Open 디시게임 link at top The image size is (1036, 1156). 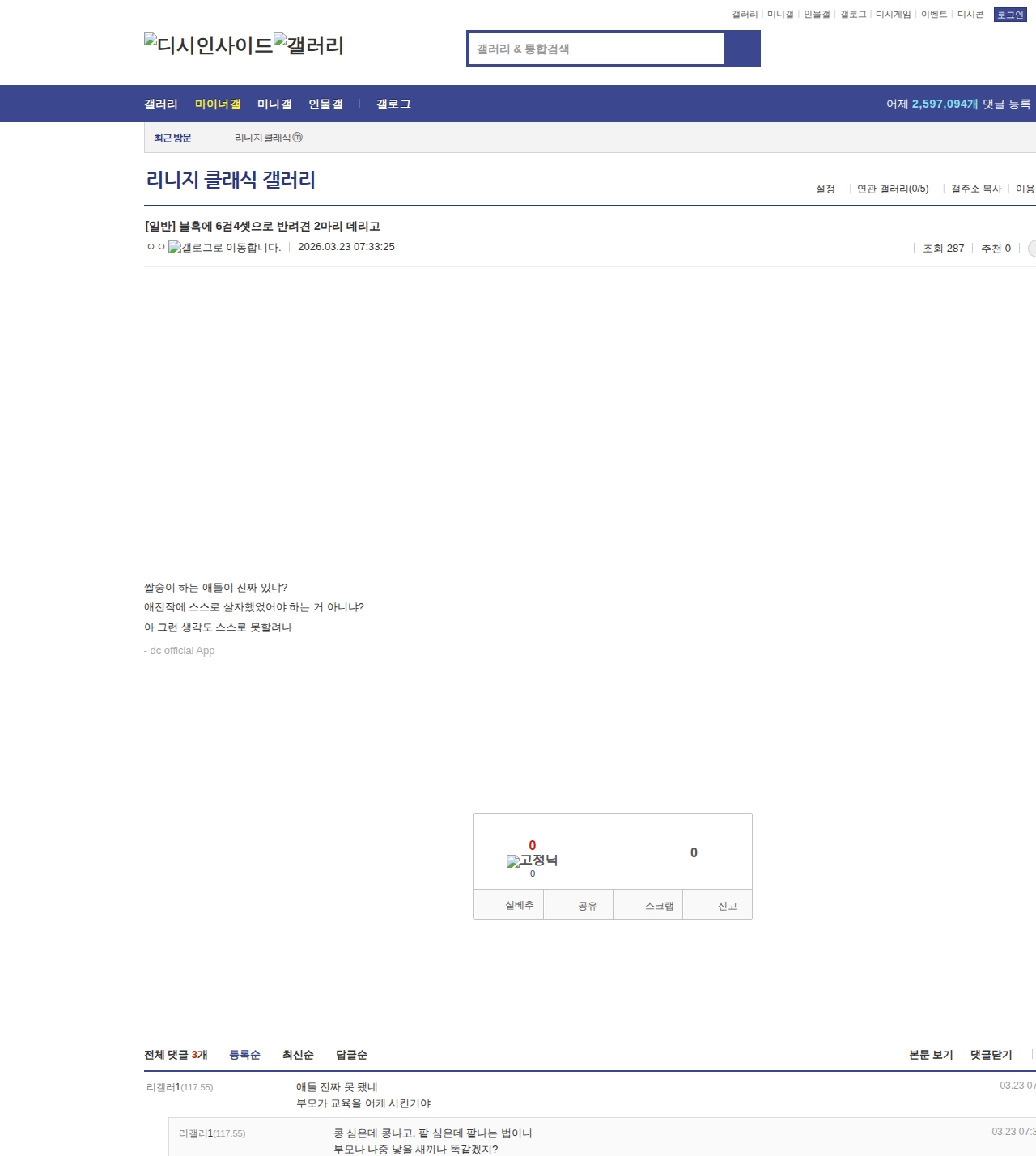click(x=894, y=15)
